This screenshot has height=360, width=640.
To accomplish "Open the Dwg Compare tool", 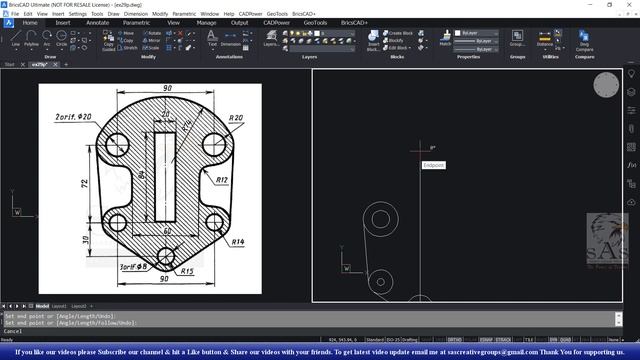I will 584,40.
